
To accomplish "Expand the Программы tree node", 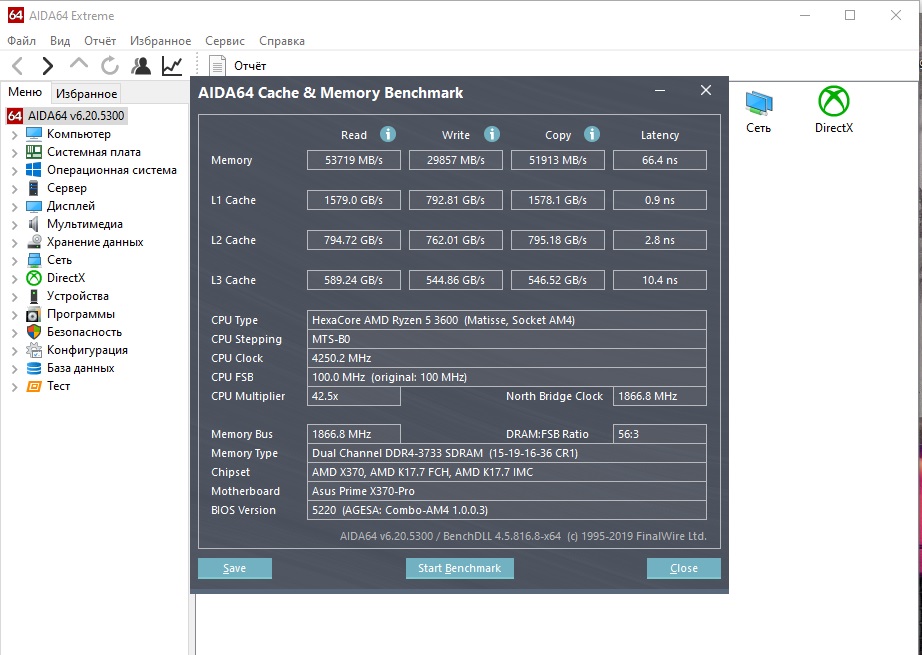I will pos(15,315).
